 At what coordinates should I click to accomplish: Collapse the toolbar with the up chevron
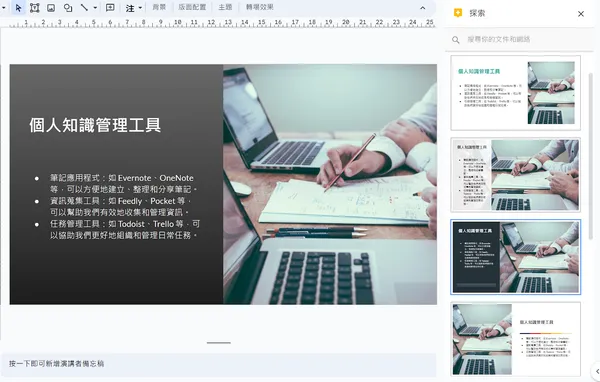(422, 8)
